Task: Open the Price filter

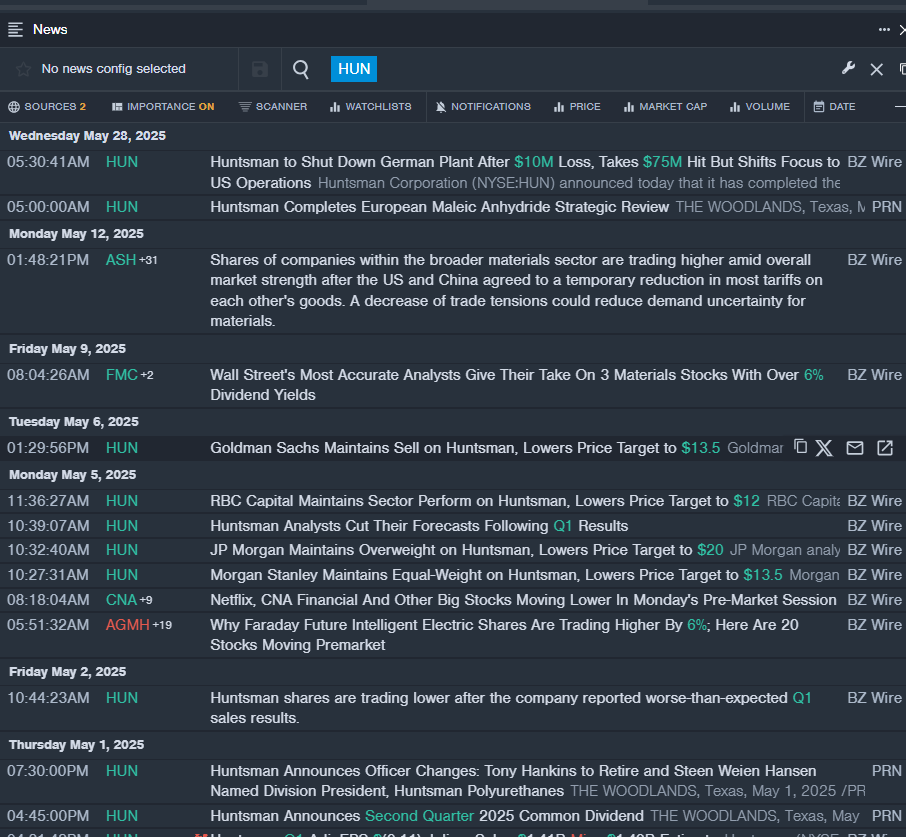Action: point(577,107)
